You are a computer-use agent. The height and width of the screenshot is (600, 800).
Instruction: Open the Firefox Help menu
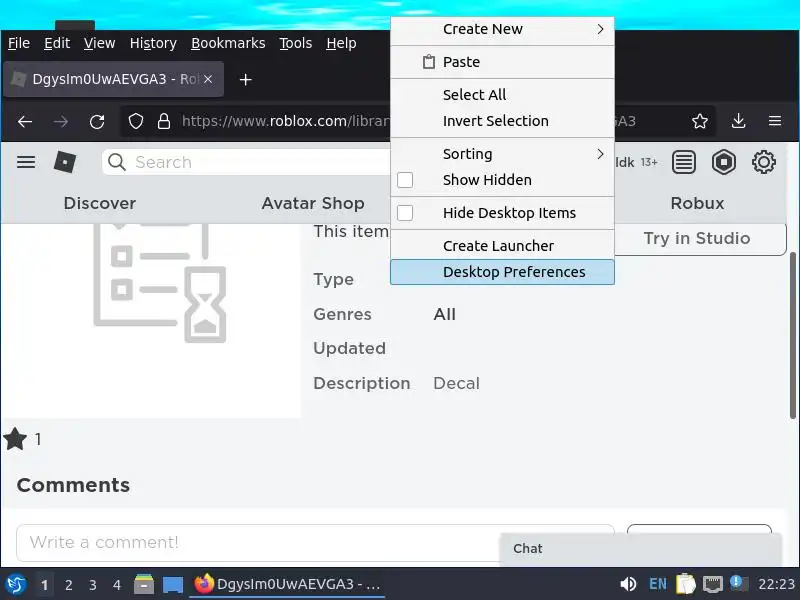(341, 43)
